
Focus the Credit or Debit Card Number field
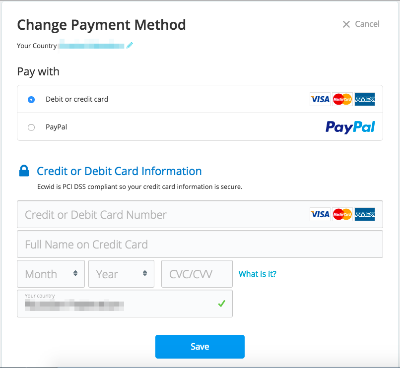200,214
